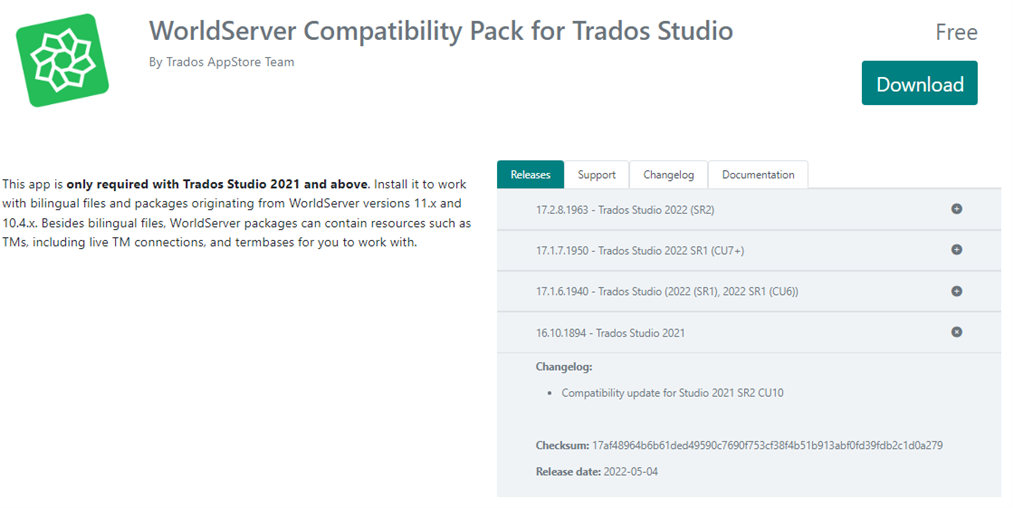Screen dimensions: 1013x508
Task: Expand the 17.2.8.1963 release plus icon
Action: [x=957, y=209]
